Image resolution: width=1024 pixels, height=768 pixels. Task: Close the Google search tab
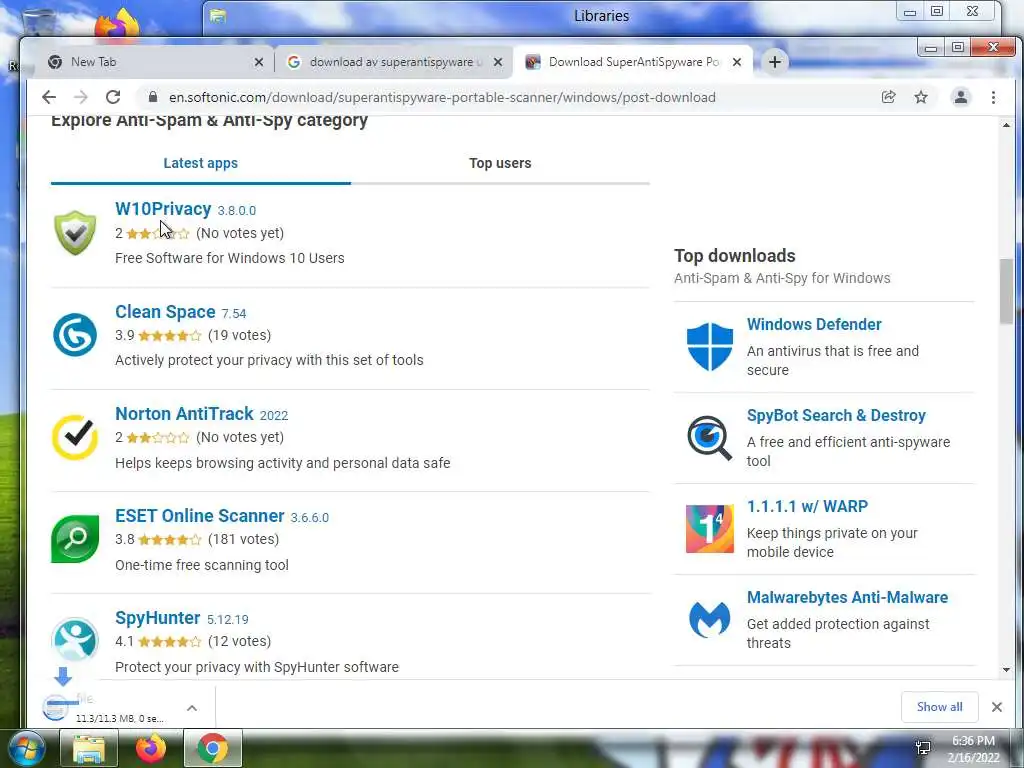[x=498, y=62]
